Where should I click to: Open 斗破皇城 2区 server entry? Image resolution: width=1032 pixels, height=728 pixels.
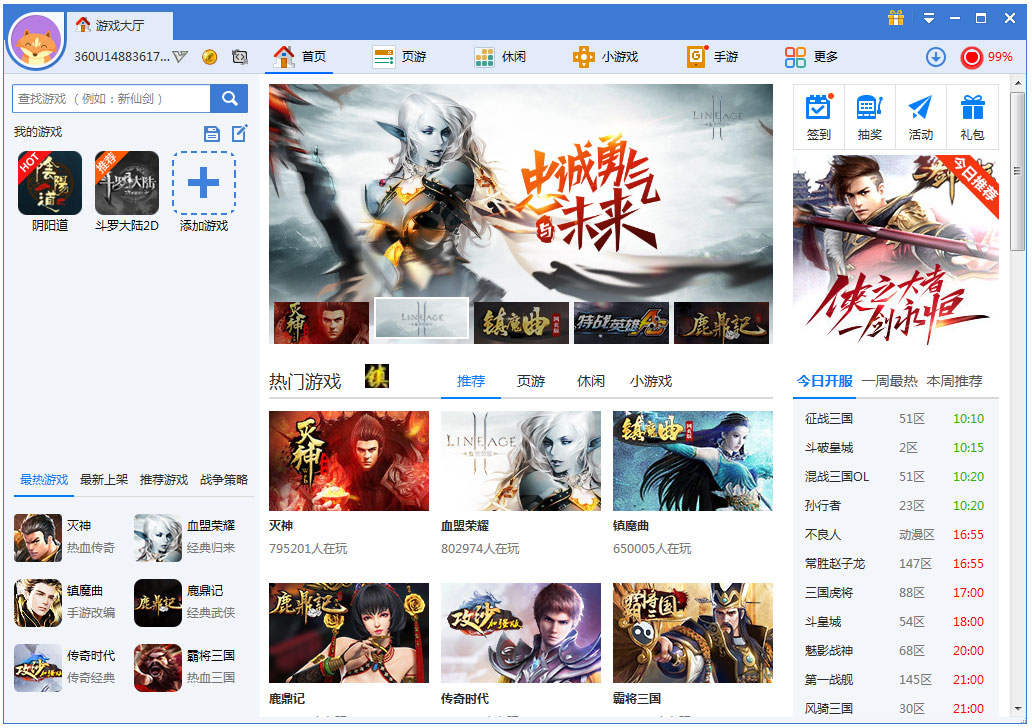pos(895,448)
